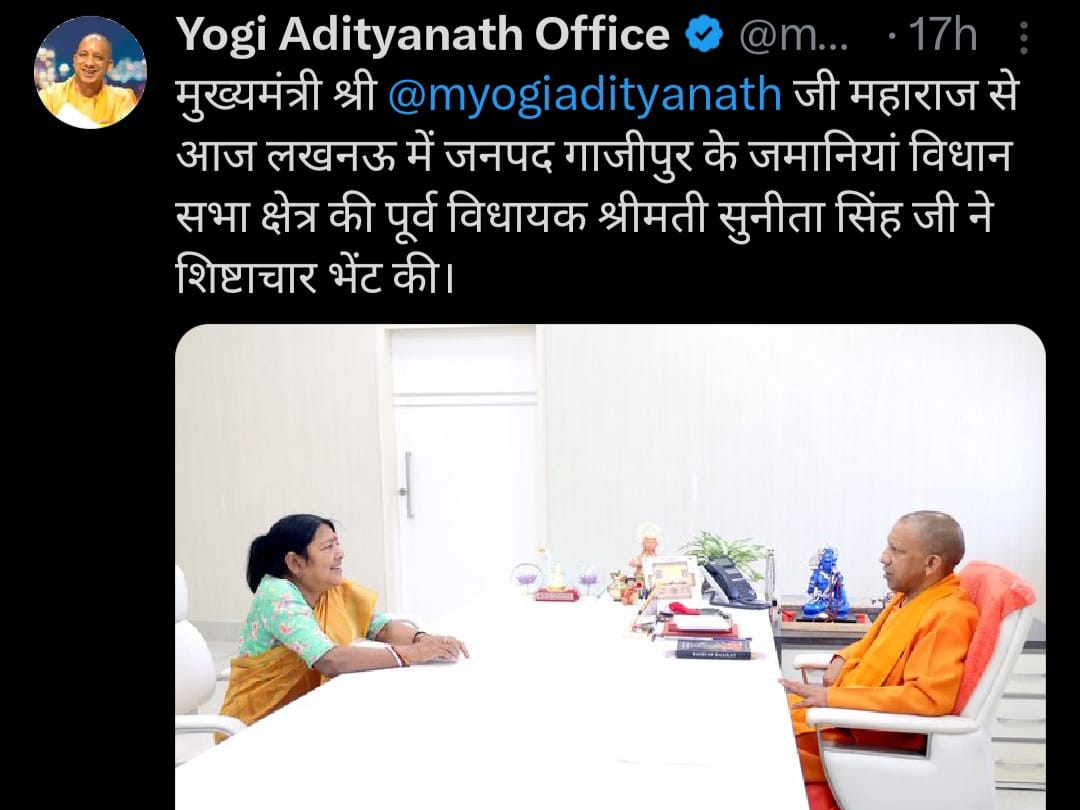Screen dimensions: 1080x810
Task: Click the truncated @m... account handle
Action: point(793,36)
